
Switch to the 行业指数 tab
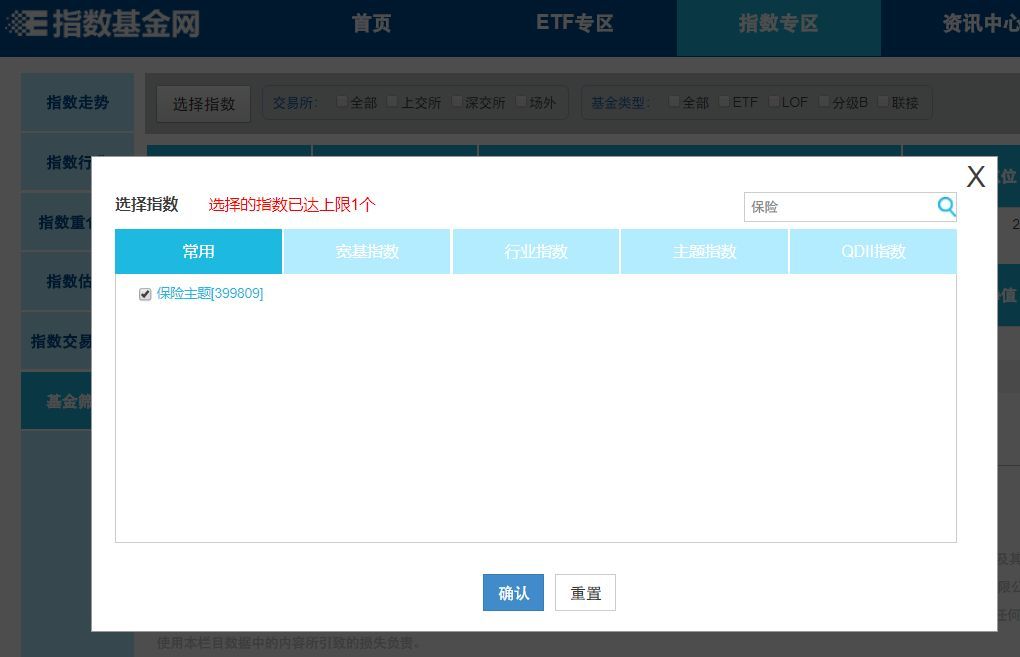535,251
